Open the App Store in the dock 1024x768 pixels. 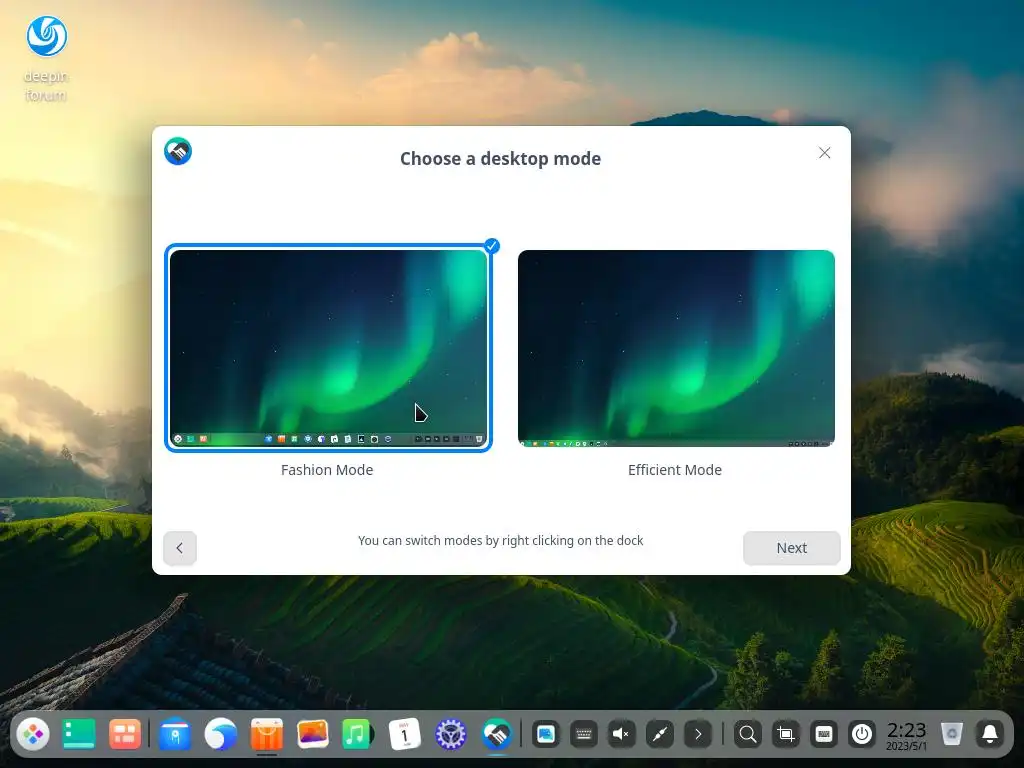[x=266, y=734]
